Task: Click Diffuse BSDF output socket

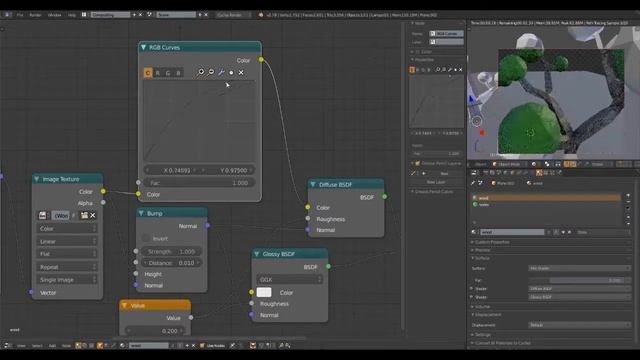Action: pyautogui.click(x=384, y=197)
